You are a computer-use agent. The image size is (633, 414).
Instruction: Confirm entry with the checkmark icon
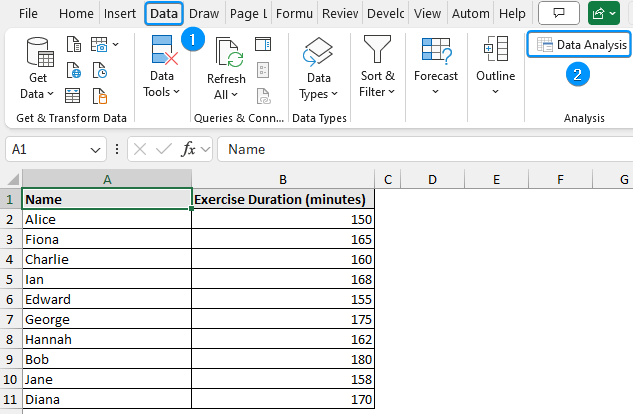(163, 149)
